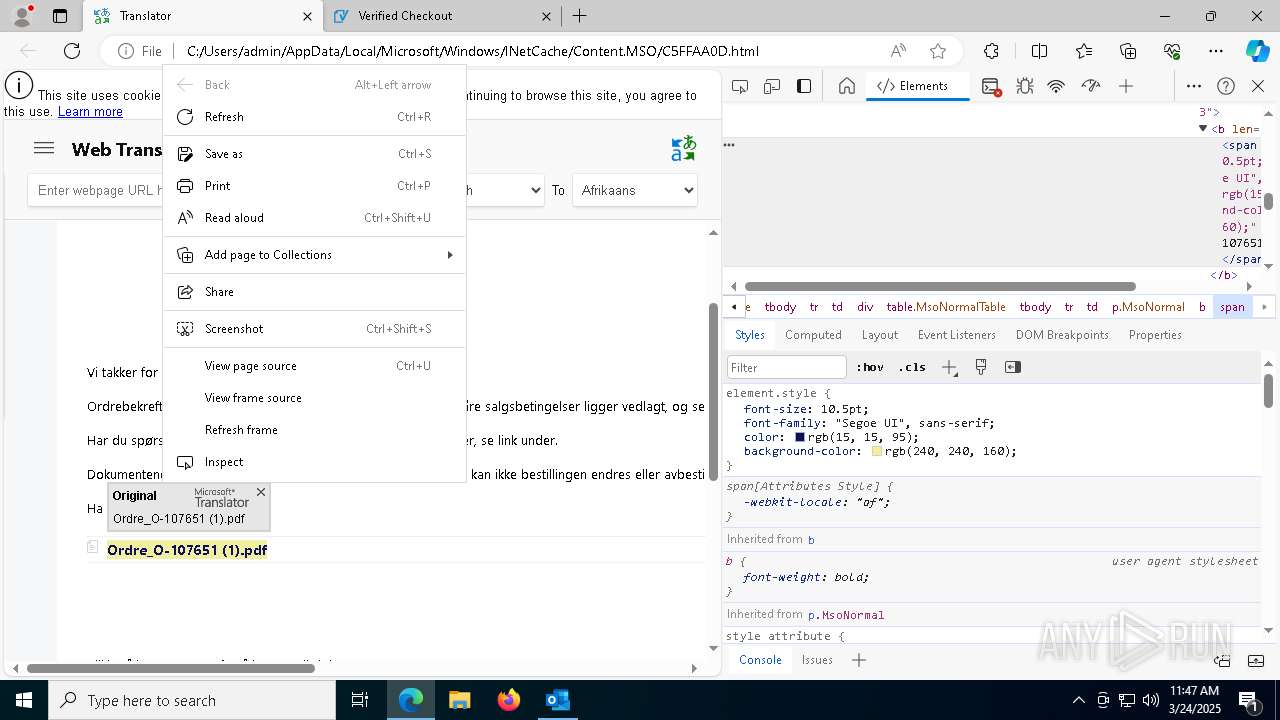Click the Microsoft Translator logo icon
The height and width of the screenshot is (720, 1280).
pos(684,148)
